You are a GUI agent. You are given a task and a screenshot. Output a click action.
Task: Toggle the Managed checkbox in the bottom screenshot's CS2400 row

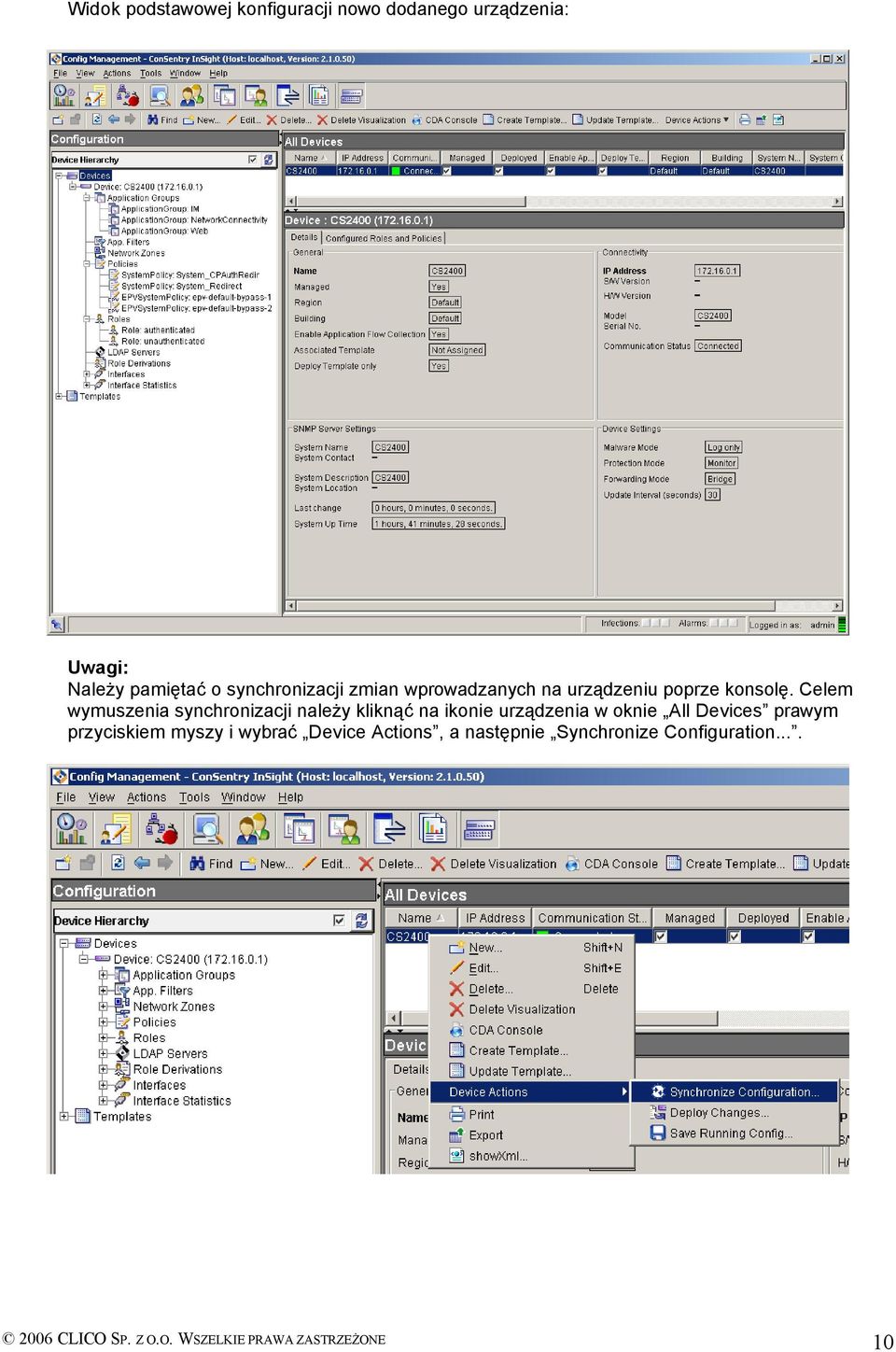tap(661, 936)
